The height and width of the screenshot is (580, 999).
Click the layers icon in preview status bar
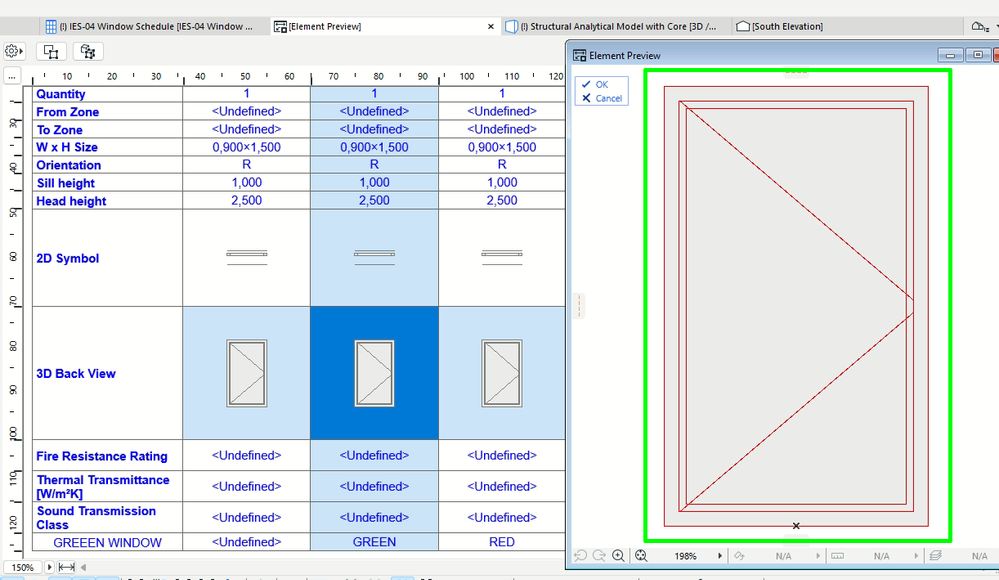click(935, 555)
